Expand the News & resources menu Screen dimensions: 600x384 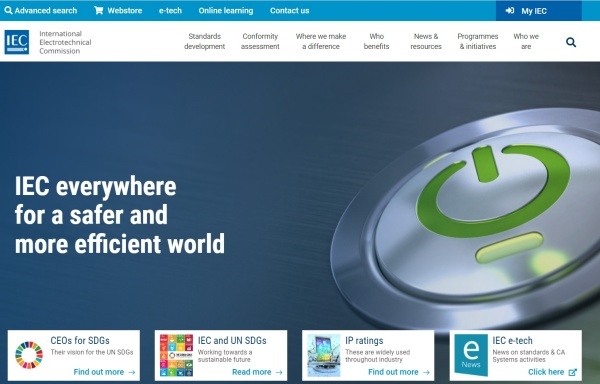(426, 41)
